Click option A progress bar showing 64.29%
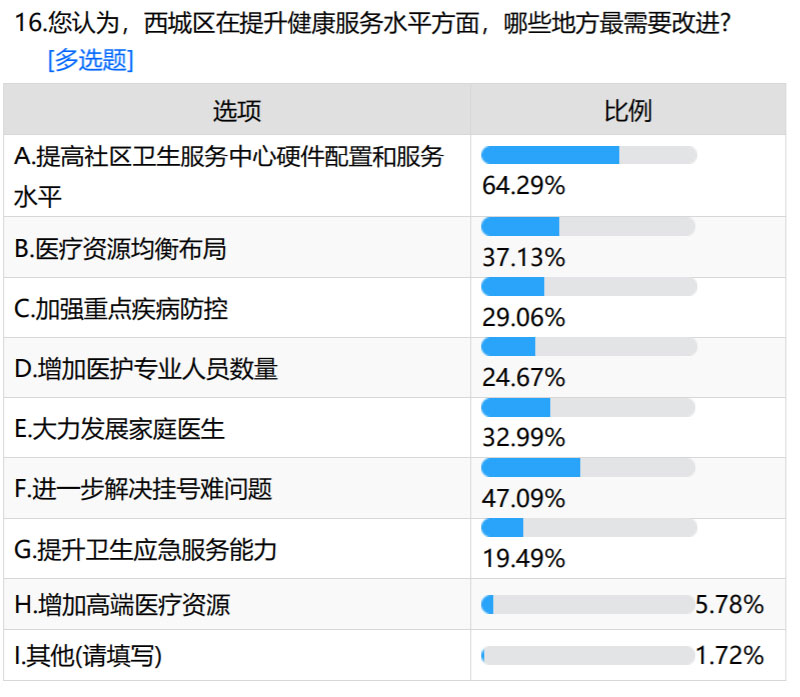800x697 pixels. click(589, 155)
